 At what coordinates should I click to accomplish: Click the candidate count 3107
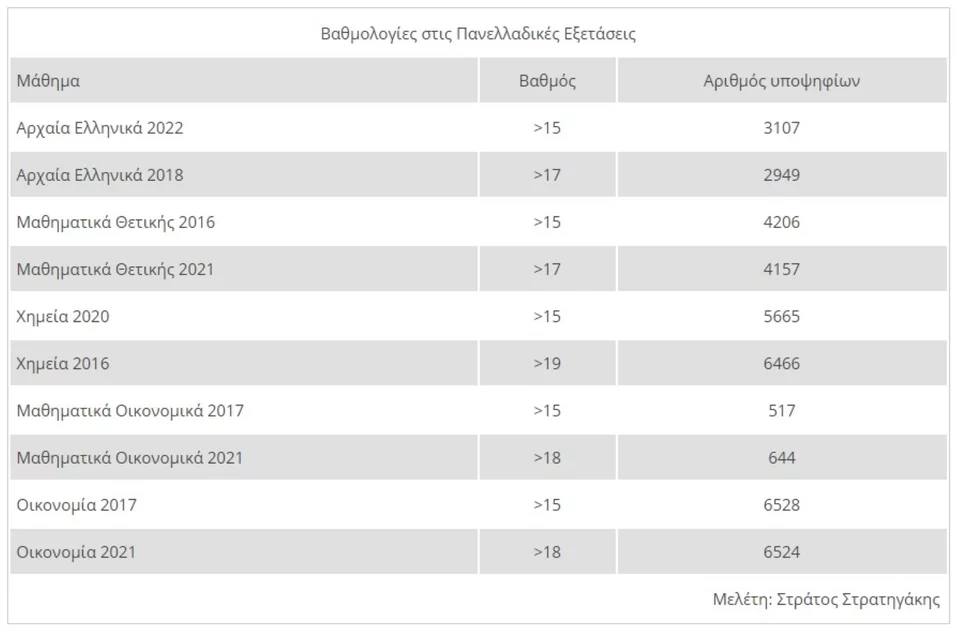(781, 128)
